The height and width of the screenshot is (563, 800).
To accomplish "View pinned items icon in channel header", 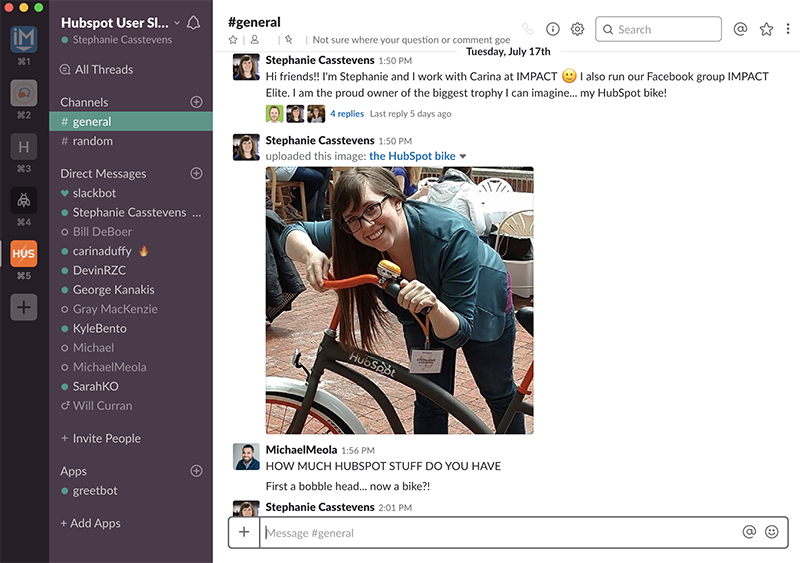I will click(x=289, y=40).
